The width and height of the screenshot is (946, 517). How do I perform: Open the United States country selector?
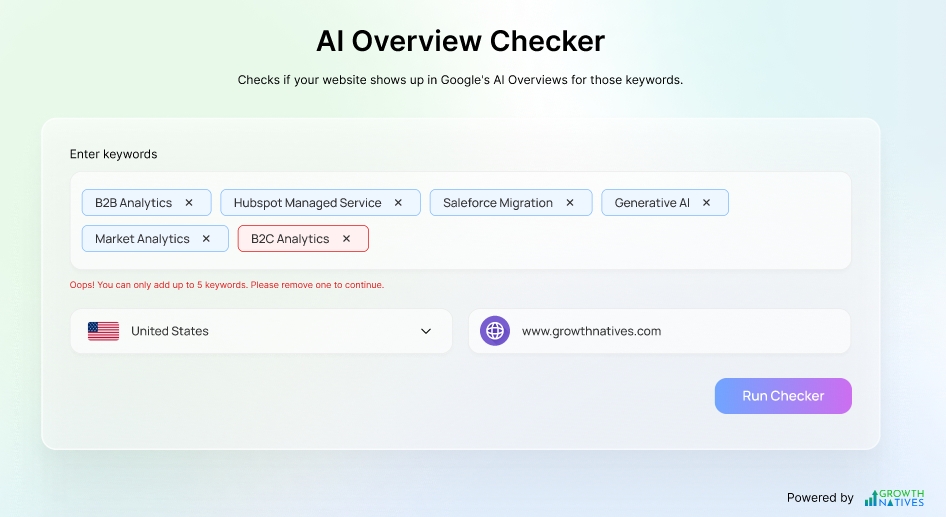261,331
